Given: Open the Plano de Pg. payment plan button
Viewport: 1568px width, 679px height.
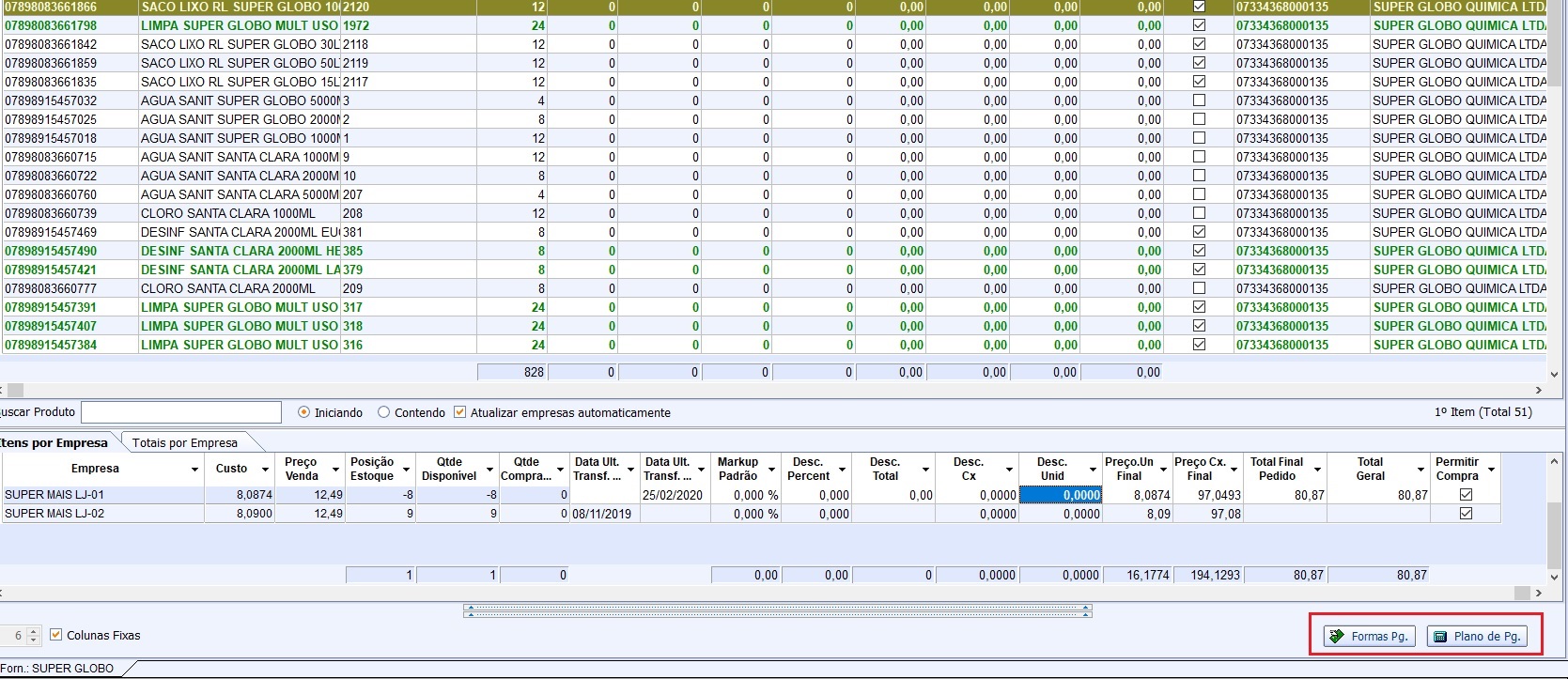Looking at the screenshot, I should [x=1477, y=636].
